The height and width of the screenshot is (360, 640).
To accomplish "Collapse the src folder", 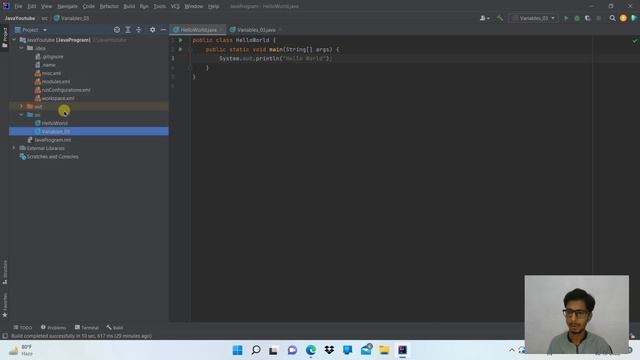I will coord(21,115).
